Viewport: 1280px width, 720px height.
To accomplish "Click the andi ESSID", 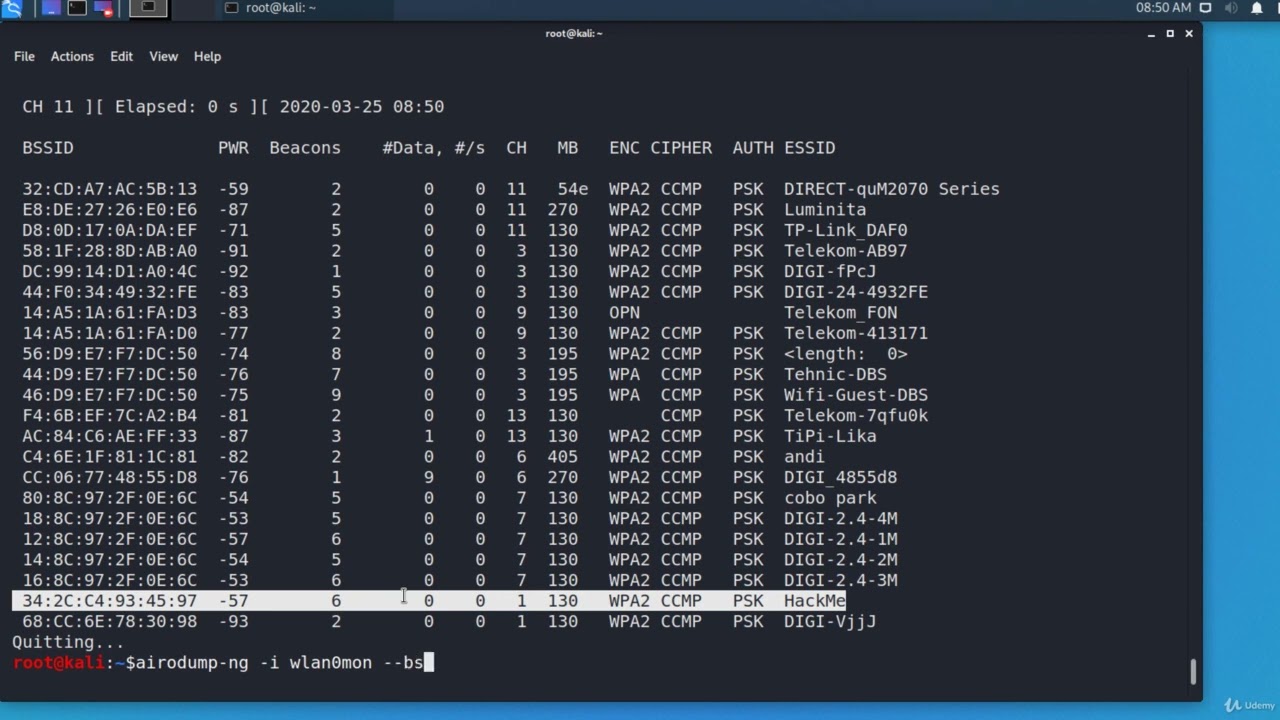I will tap(804, 456).
